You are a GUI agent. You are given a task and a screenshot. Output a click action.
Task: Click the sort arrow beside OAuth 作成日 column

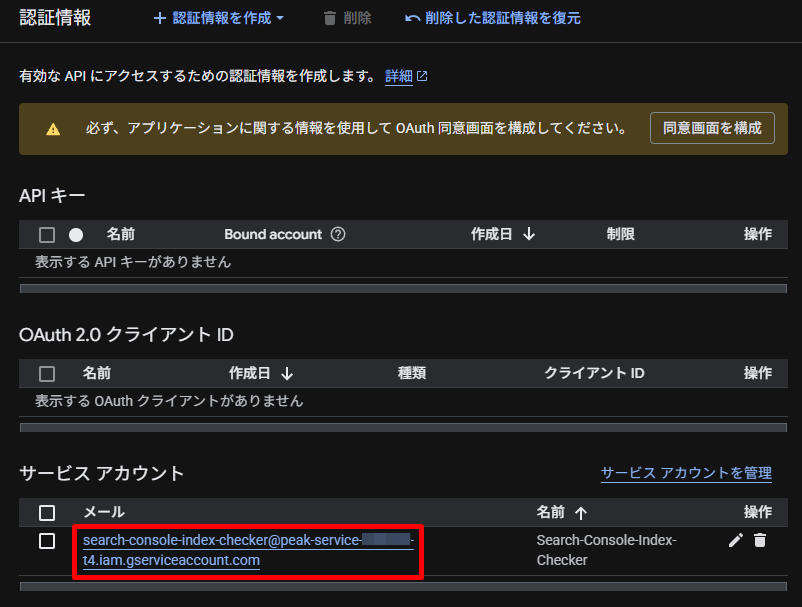tap(287, 373)
